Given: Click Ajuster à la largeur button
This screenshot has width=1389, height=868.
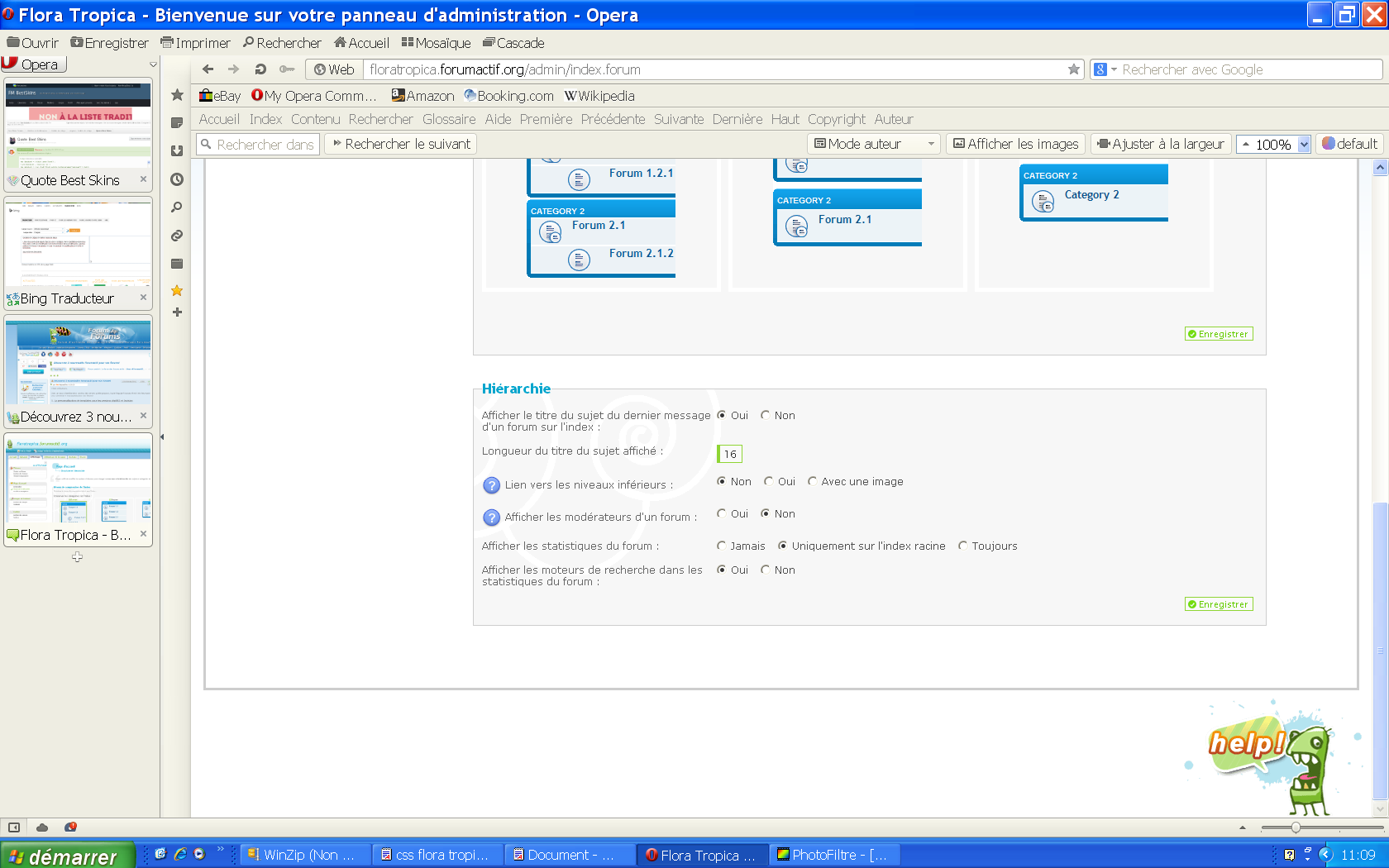Looking at the screenshot, I should (1161, 144).
